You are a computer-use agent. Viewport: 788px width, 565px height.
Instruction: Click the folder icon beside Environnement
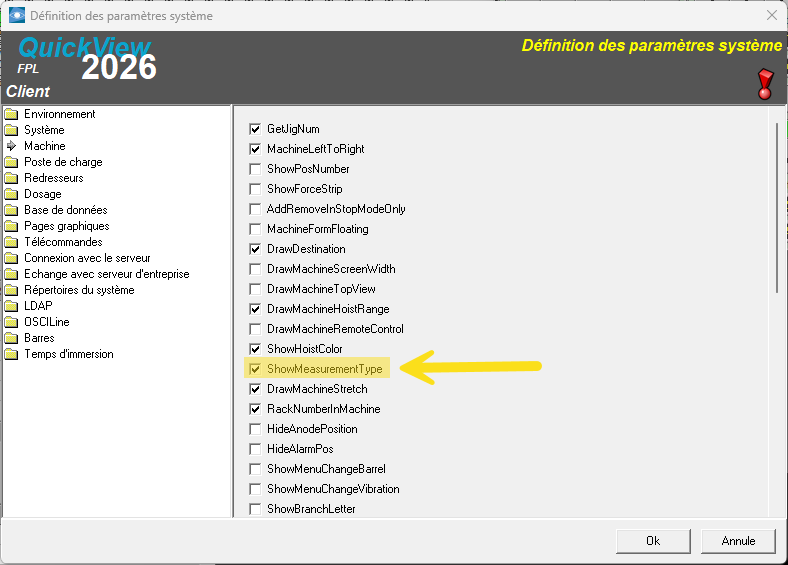tap(12, 114)
